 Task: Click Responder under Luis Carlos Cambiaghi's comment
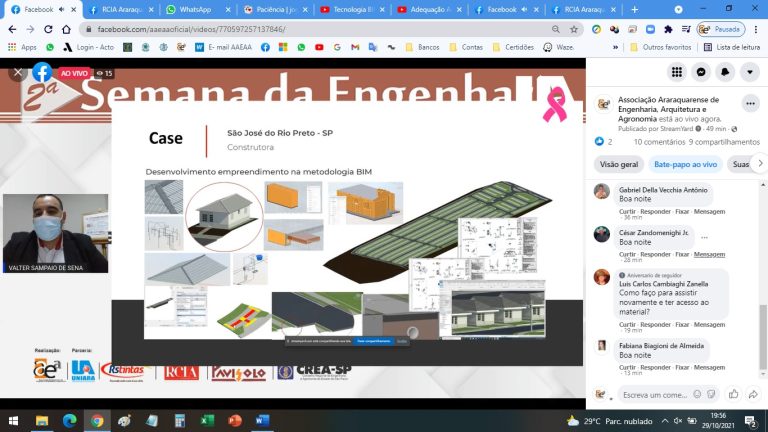pos(655,324)
